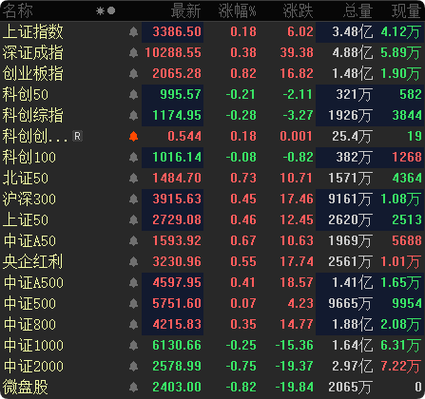Select the 创业板指 row name
This screenshot has height=399, width=425.
tap(33, 74)
